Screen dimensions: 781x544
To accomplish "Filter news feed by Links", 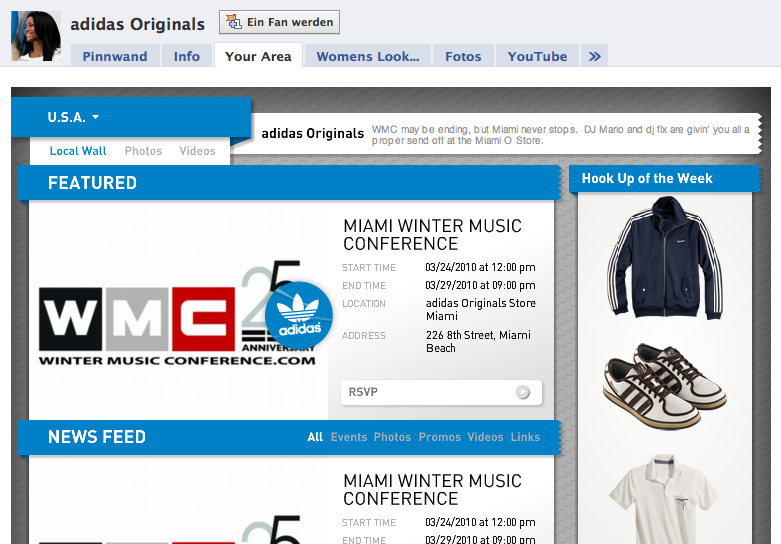I will click(525, 437).
